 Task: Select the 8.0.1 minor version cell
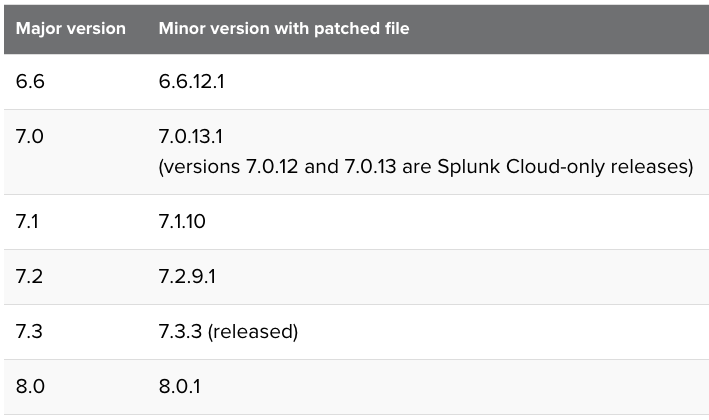180,386
